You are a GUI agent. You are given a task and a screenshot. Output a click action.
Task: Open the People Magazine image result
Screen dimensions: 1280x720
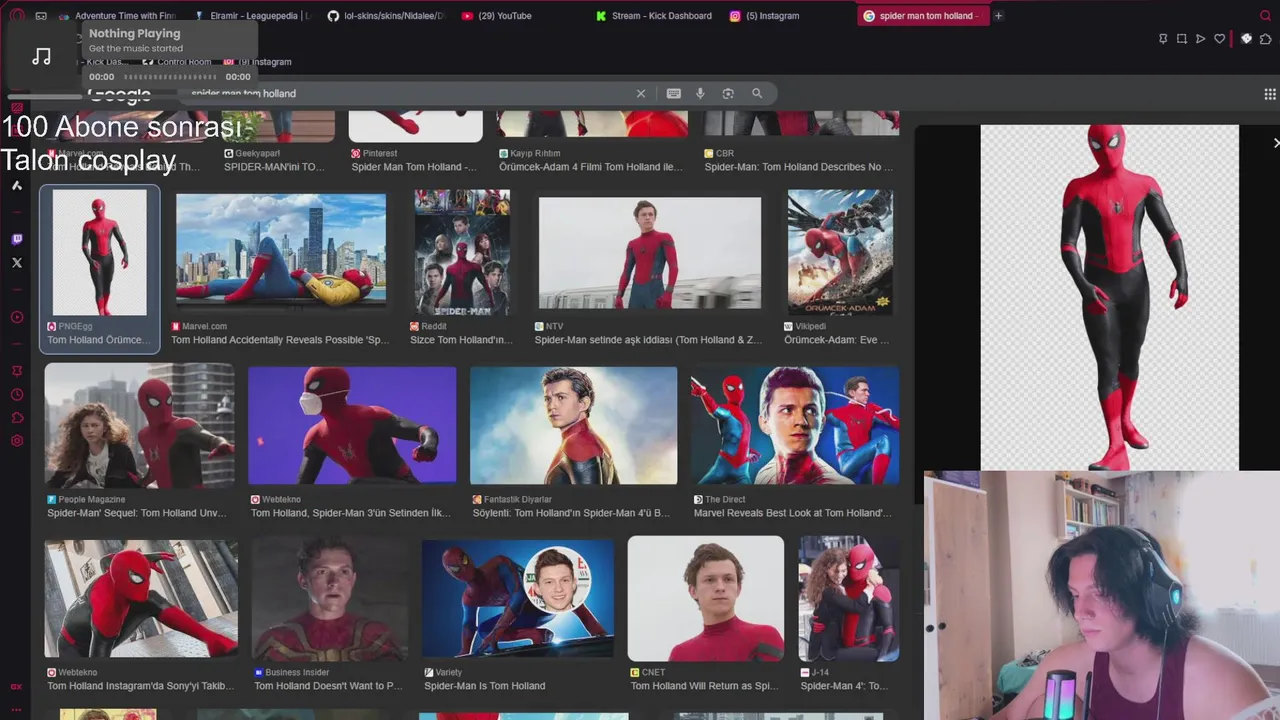[x=140, y=425]
